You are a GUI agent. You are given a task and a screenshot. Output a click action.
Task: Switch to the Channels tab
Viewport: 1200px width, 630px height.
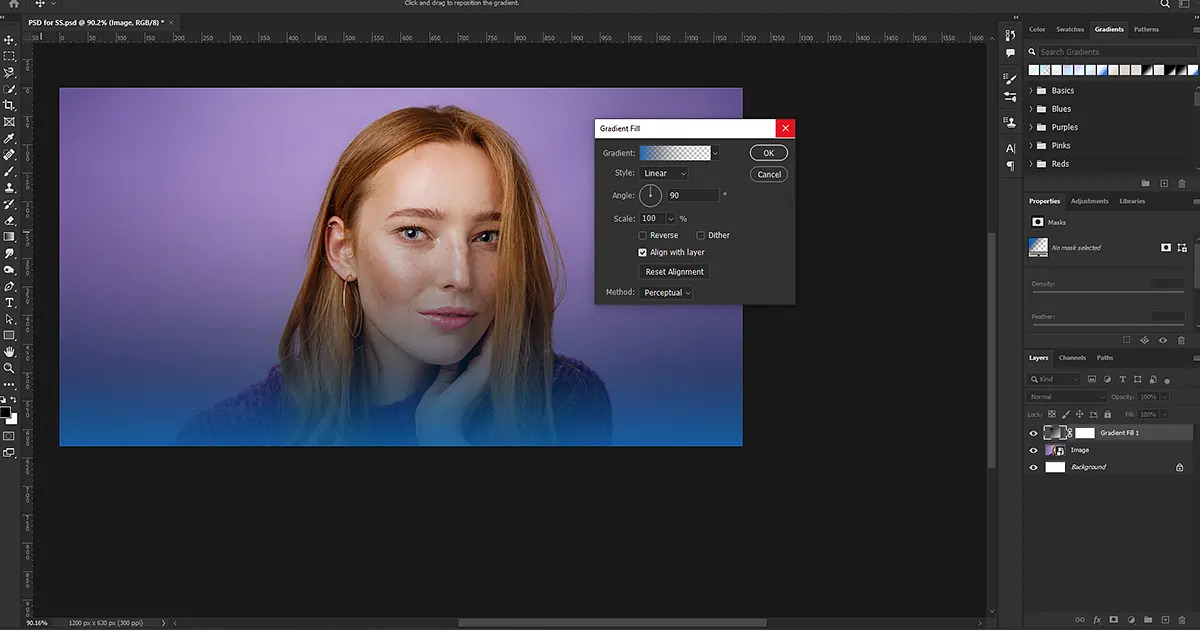click(x=1071, y=357)
